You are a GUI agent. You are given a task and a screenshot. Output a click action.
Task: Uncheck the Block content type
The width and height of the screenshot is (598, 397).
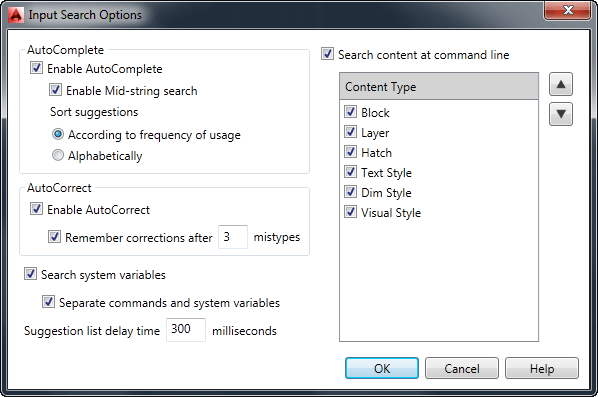[350, 112]
